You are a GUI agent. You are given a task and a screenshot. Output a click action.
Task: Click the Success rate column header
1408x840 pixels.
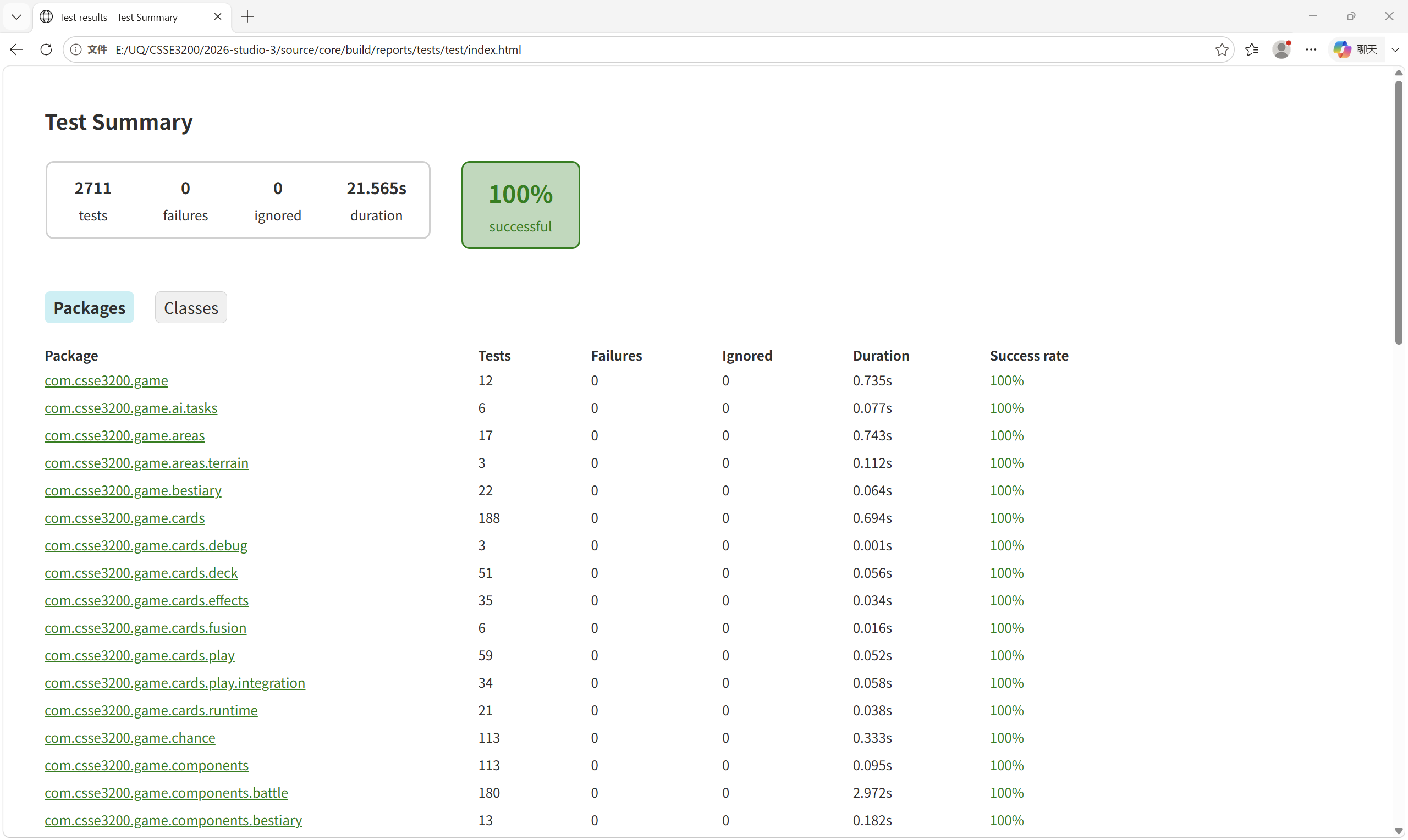pyautogui.click(x=1028, y=356)
